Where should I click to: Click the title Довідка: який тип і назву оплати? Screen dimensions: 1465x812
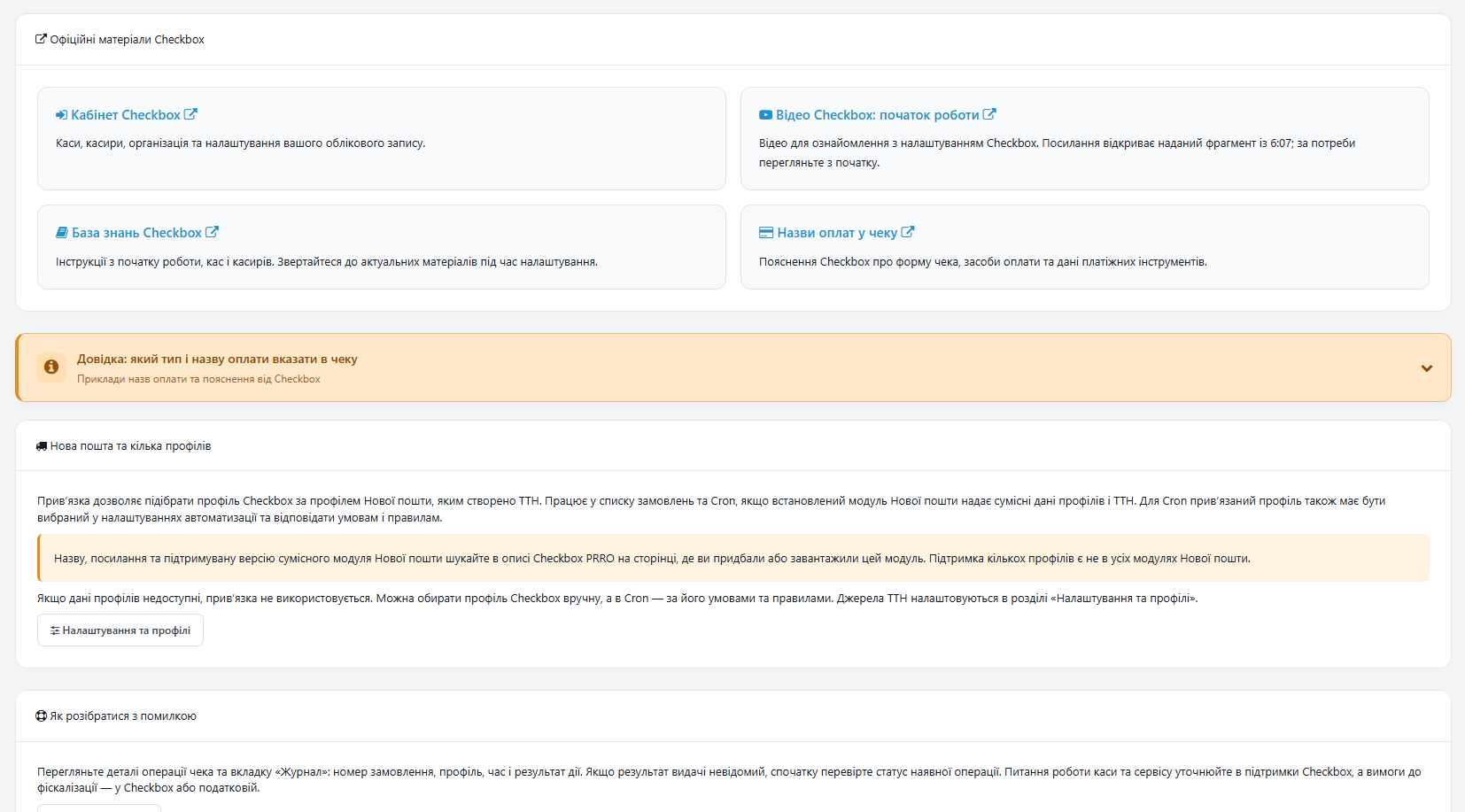(x=217, y=360)
